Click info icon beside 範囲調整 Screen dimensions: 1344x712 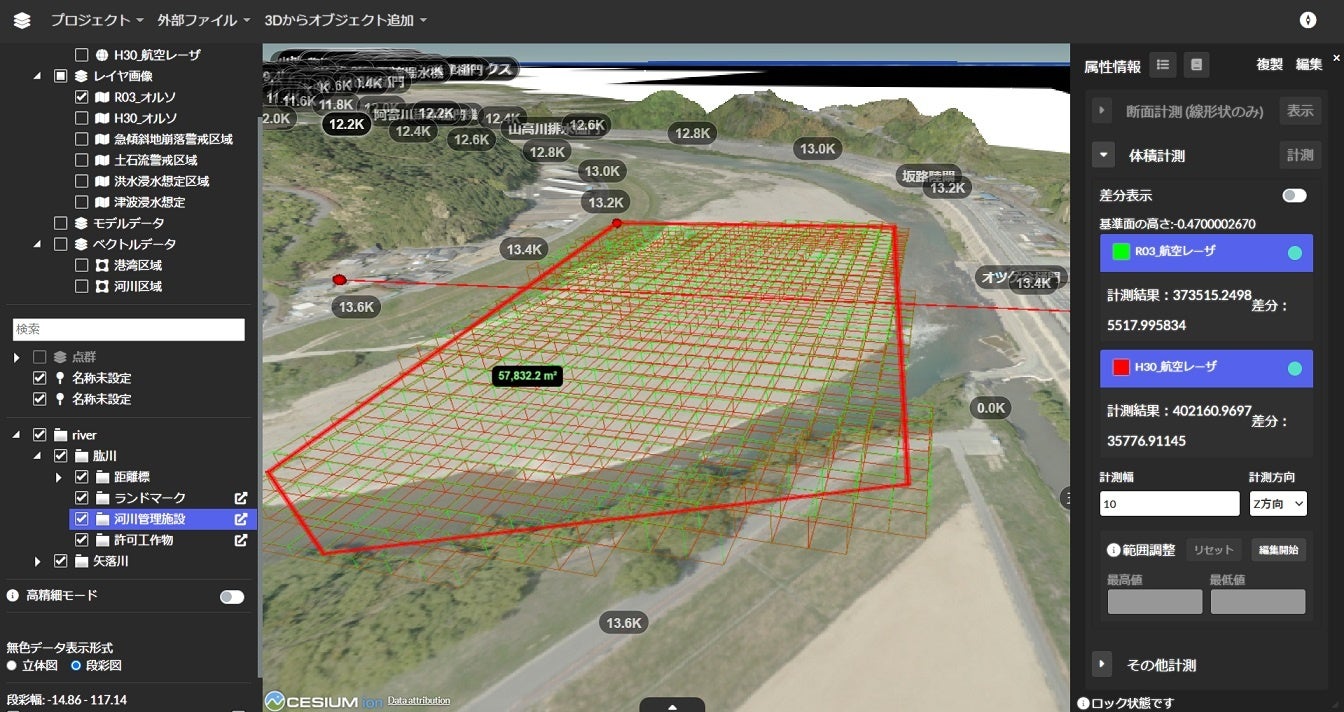point(1113,550)
